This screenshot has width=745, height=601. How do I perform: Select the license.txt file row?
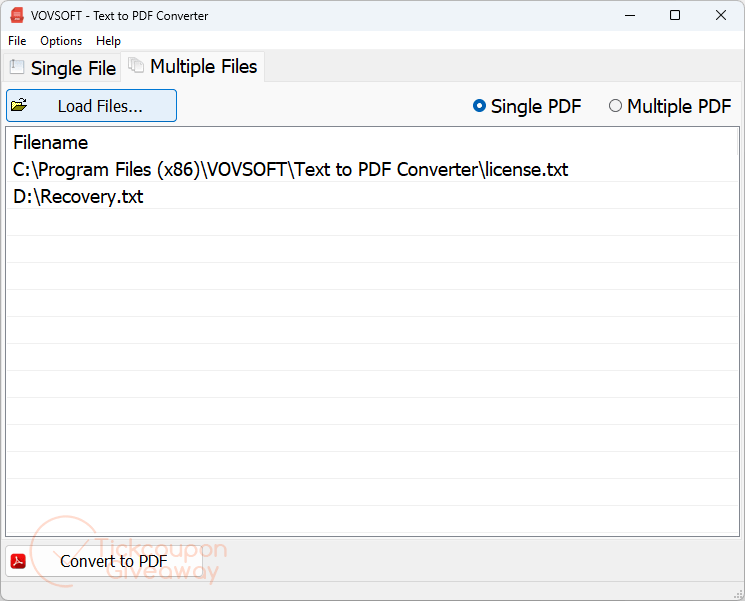tap(372, 170)
